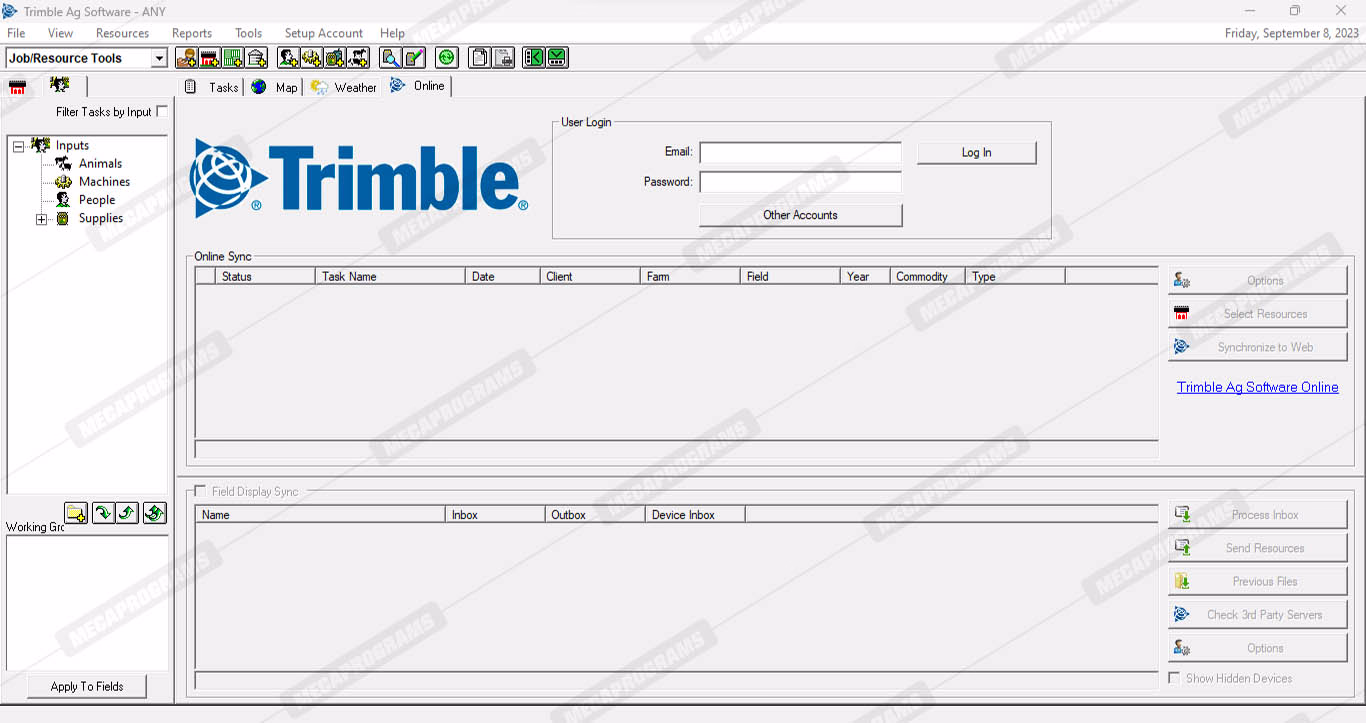
Task: Open the File menu
Action: [x=16, y=33]
